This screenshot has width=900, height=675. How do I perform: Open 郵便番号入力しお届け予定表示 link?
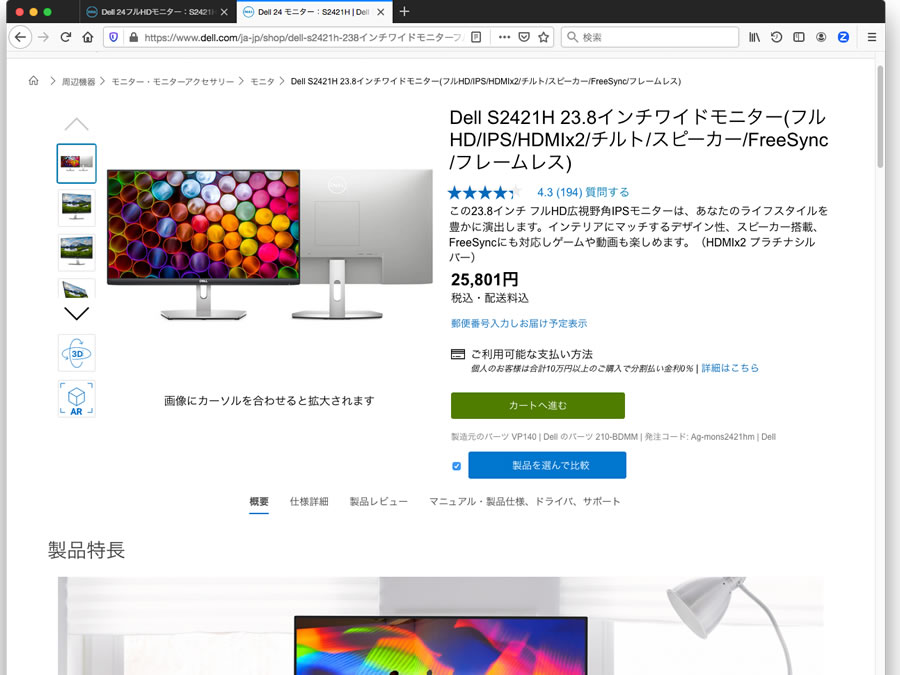(519, 323)
